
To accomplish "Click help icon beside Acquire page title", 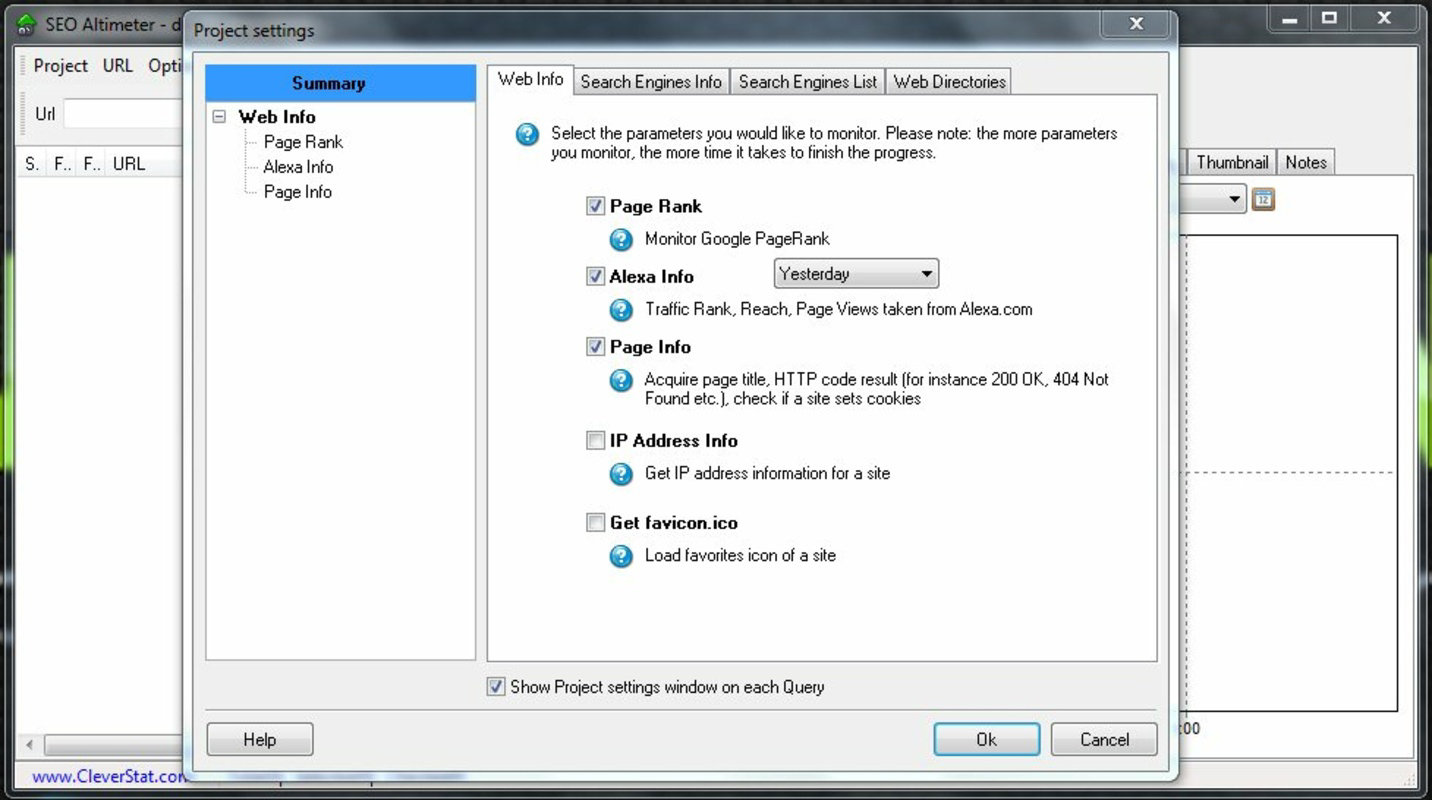I will coord(621,380).
